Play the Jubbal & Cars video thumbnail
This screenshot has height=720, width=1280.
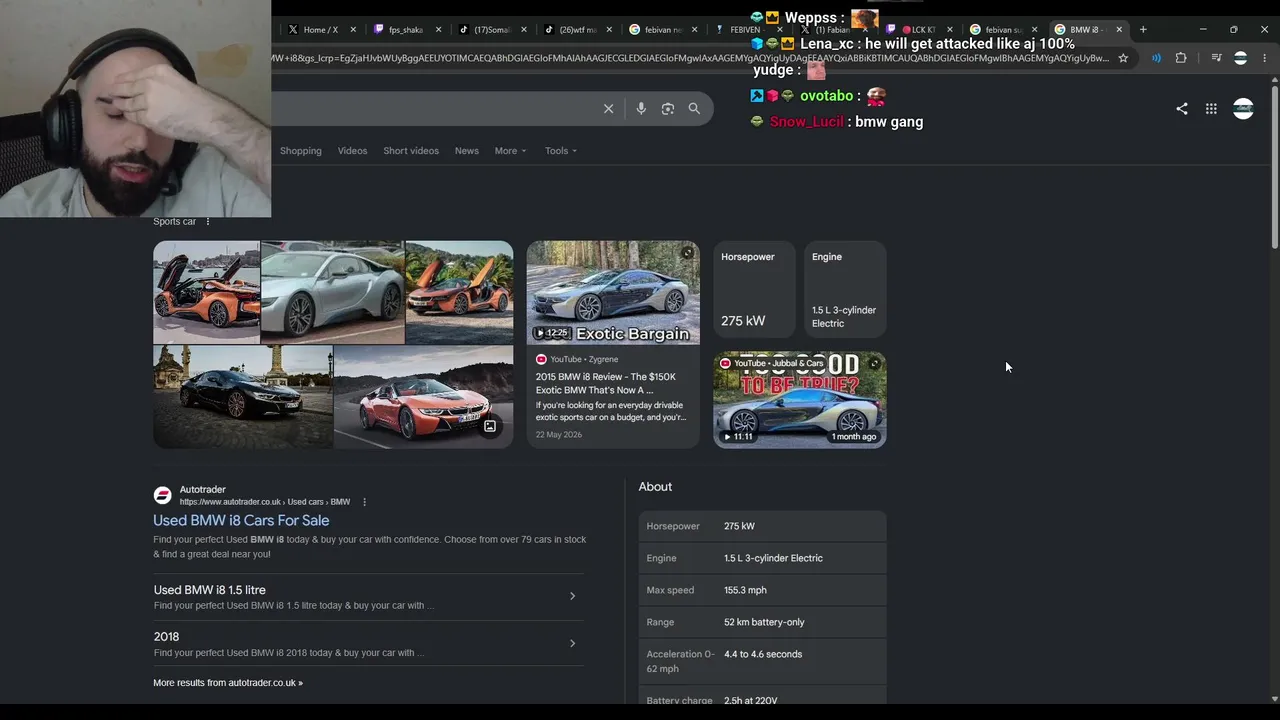[x=800, y=400]
